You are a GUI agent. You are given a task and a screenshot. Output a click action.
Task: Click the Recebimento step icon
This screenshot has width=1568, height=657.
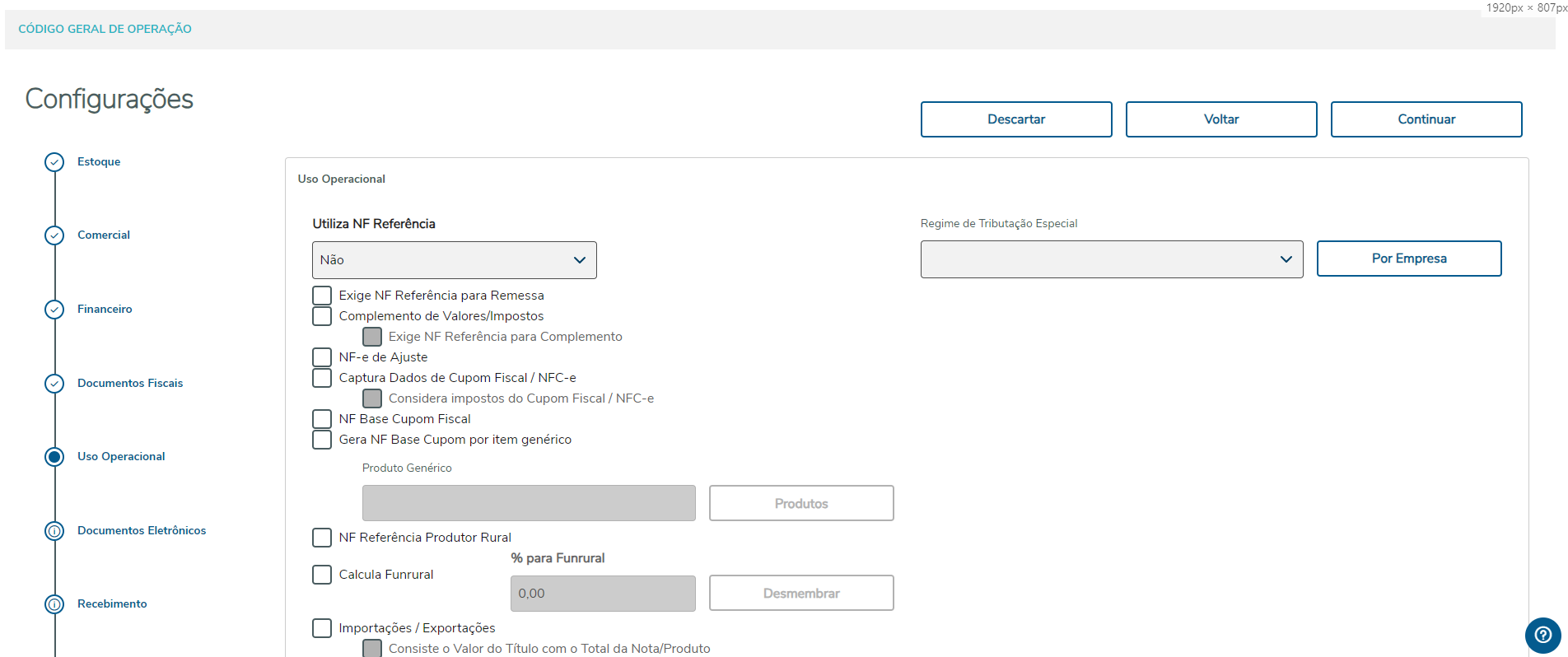coord(54,604)
